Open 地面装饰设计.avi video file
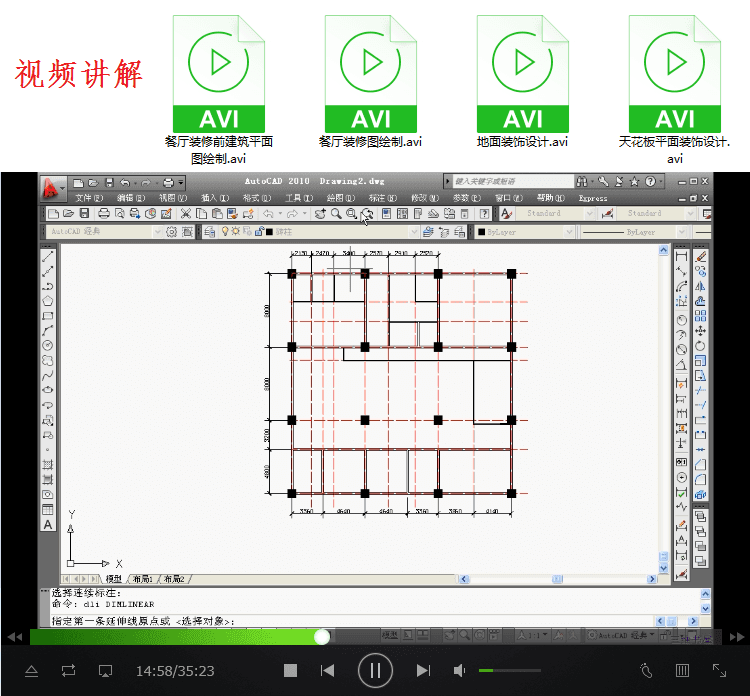The width and height of the screenshot is (750, 696). (522, 82)
